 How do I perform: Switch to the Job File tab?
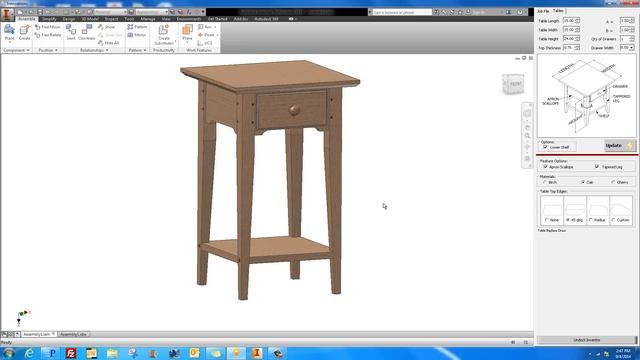click(543, 11)
